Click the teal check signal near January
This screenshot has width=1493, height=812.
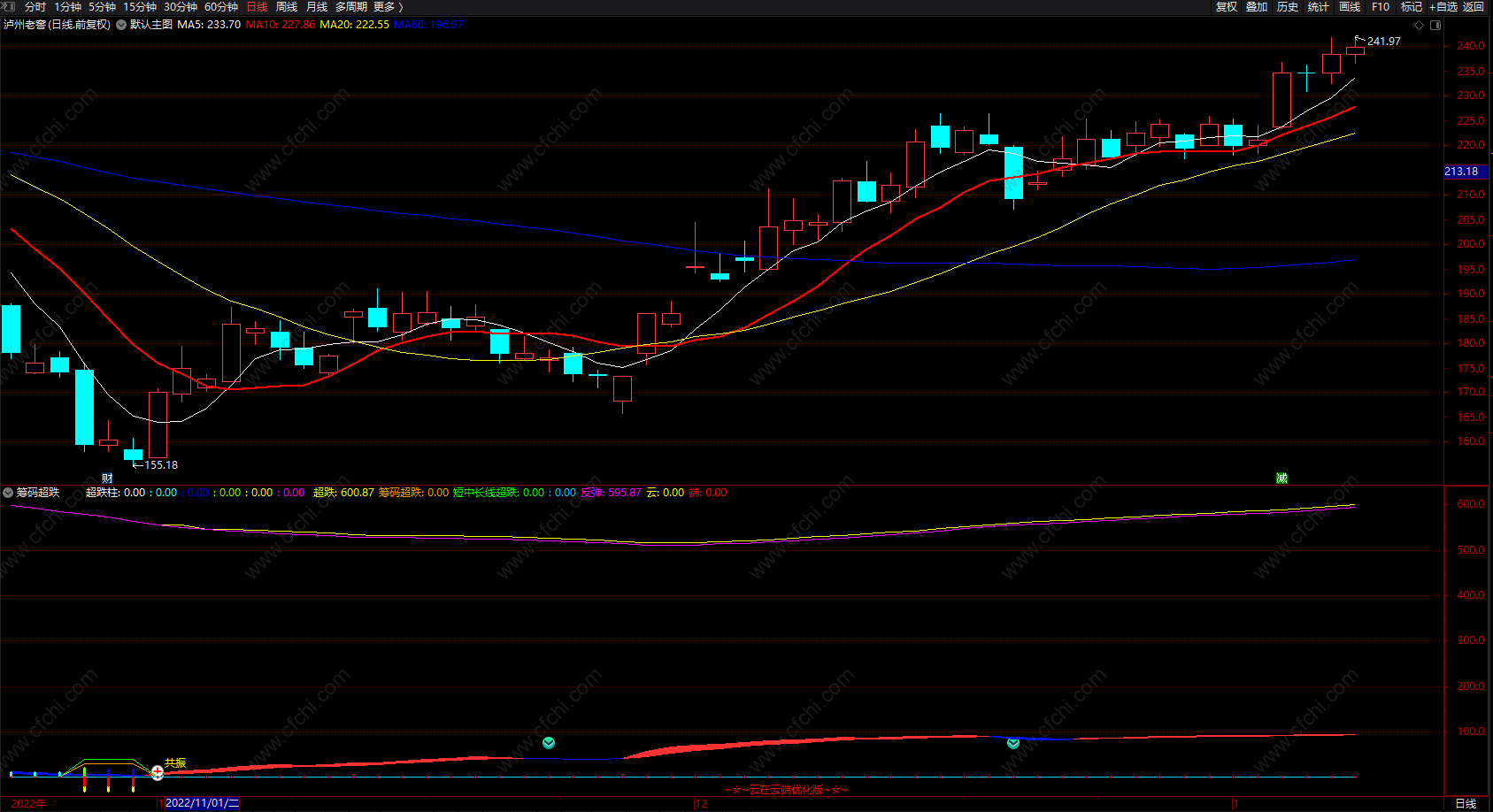(x=1013, y=743)
